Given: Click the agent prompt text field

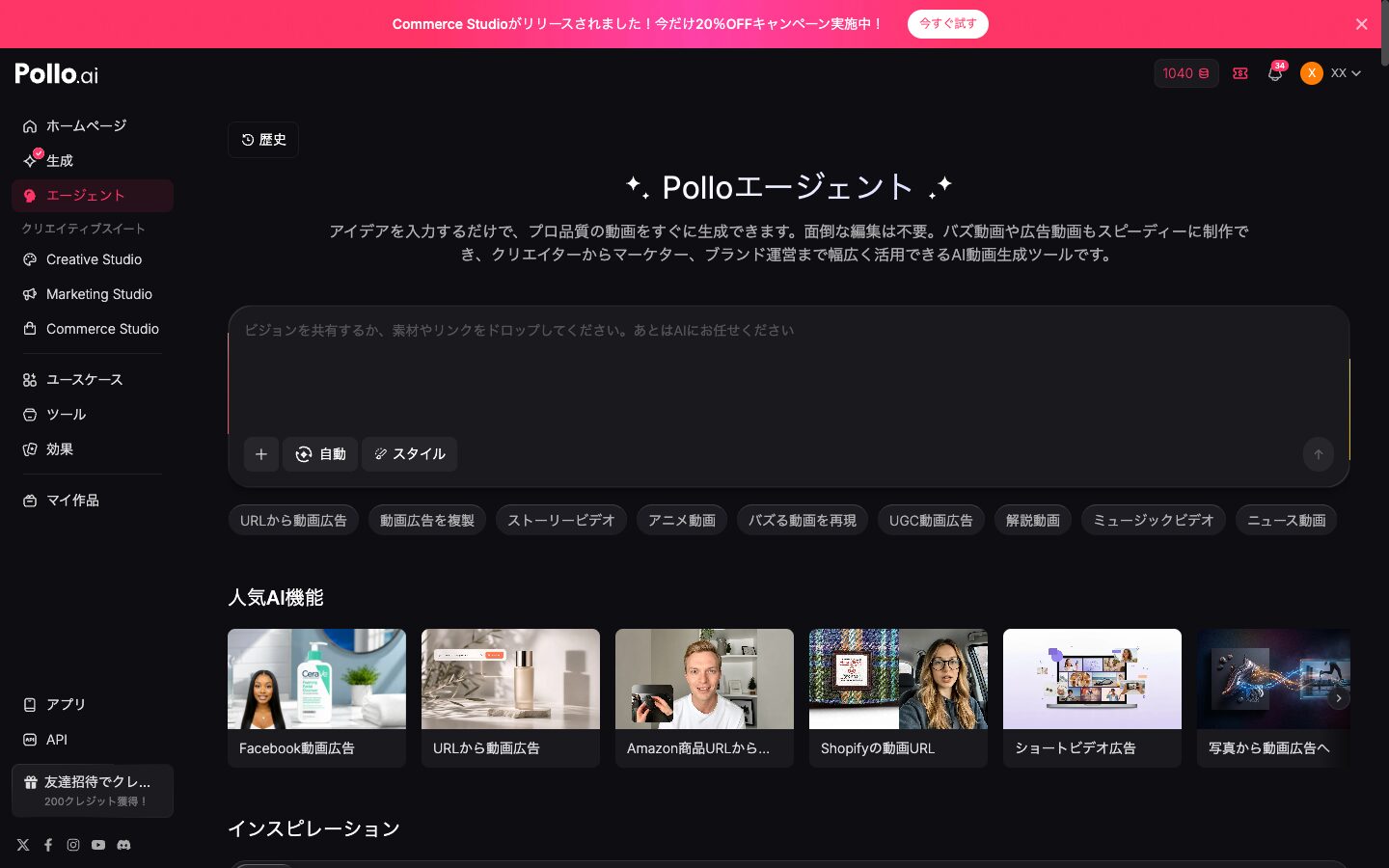Looking at the screenshot, I should (788, 371).
